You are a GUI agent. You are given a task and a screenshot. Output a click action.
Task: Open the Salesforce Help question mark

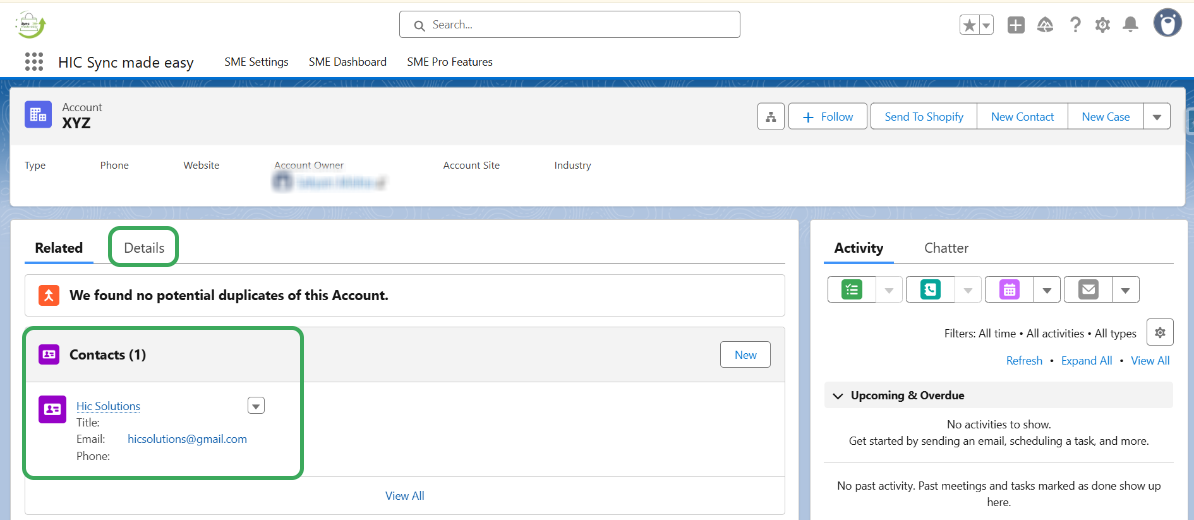click(1075, 25)
